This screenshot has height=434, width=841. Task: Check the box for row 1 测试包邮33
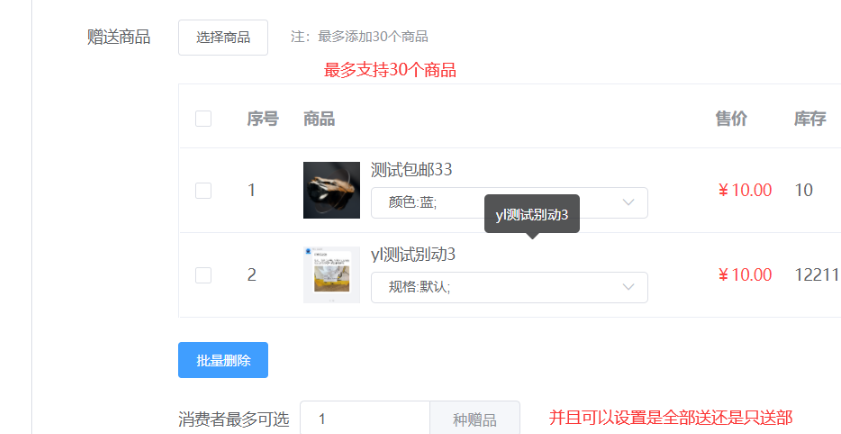tap(203, 190)
